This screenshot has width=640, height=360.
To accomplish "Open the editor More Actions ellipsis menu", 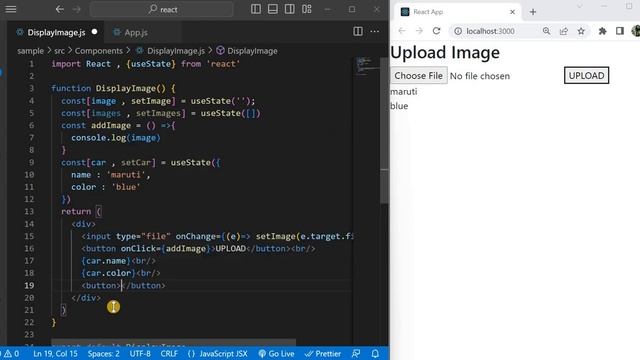I will point(375,31).
